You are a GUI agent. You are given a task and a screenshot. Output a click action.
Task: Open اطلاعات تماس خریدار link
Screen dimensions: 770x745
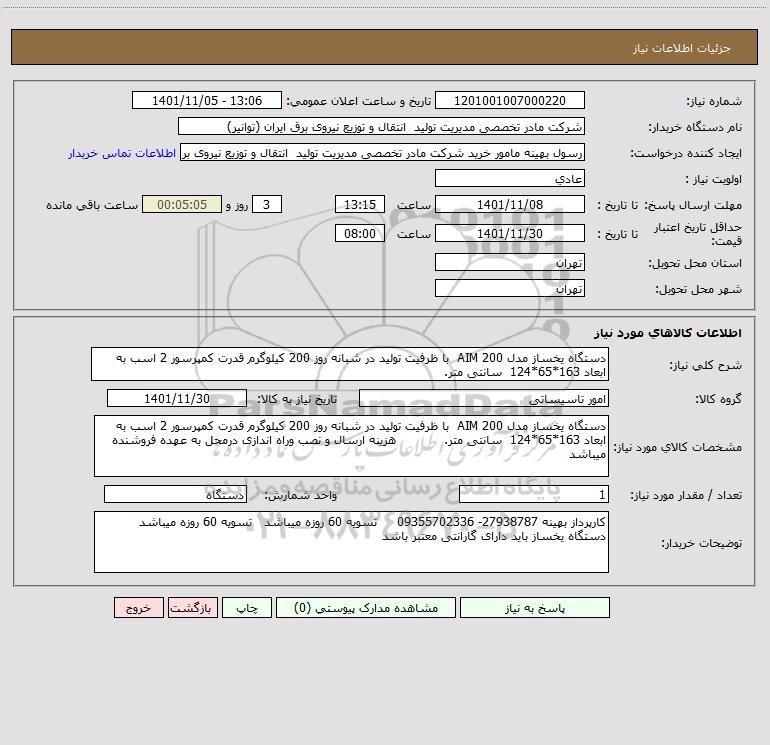(x=122, y=153)
